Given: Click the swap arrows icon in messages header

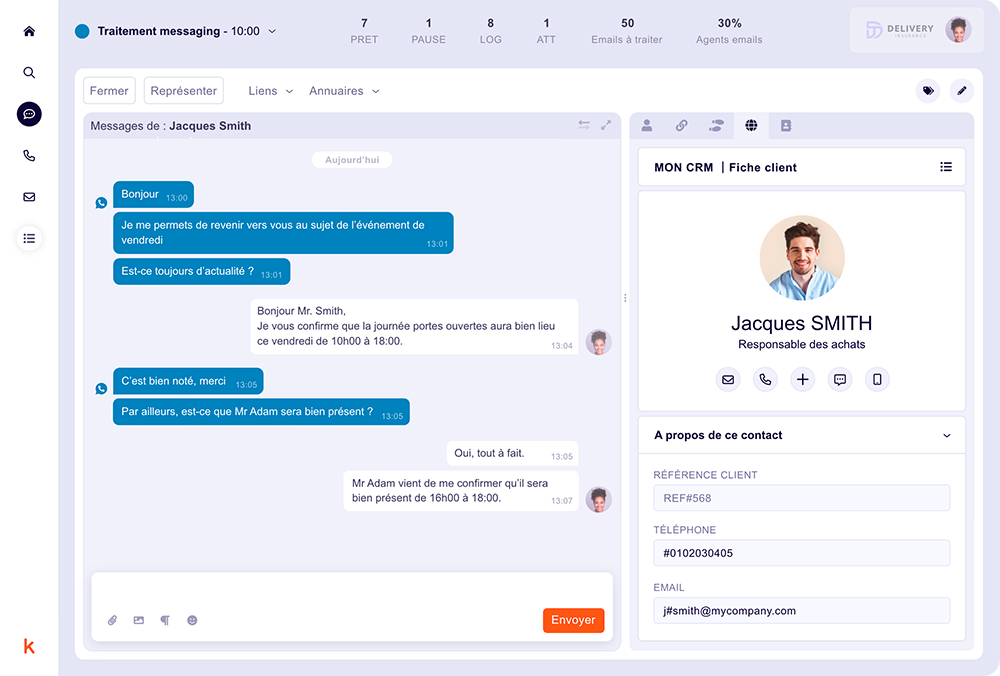Looking at the screenshot, I should coord(584,125).
